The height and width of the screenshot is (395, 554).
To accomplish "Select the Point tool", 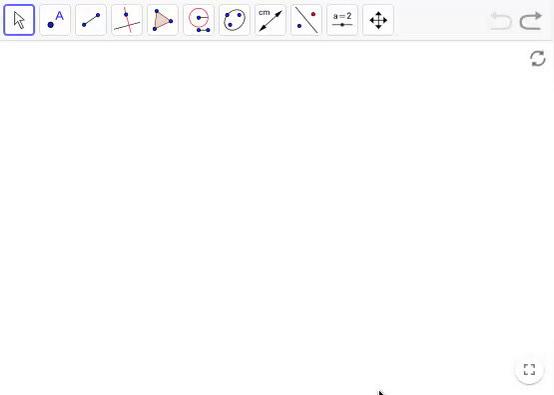I will click(x=55, y=20).
